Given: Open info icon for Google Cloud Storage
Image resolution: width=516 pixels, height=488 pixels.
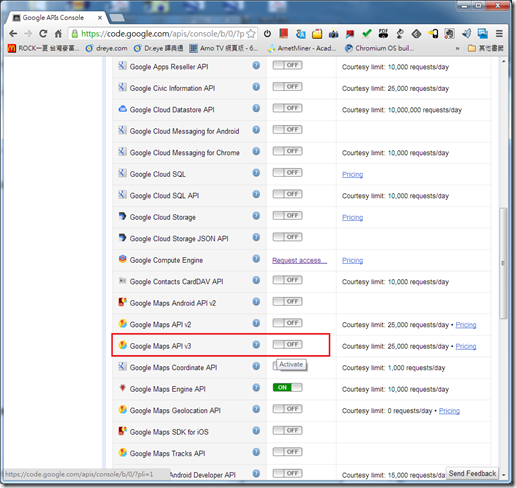Looking at the screenshot, I should point(256,216).
